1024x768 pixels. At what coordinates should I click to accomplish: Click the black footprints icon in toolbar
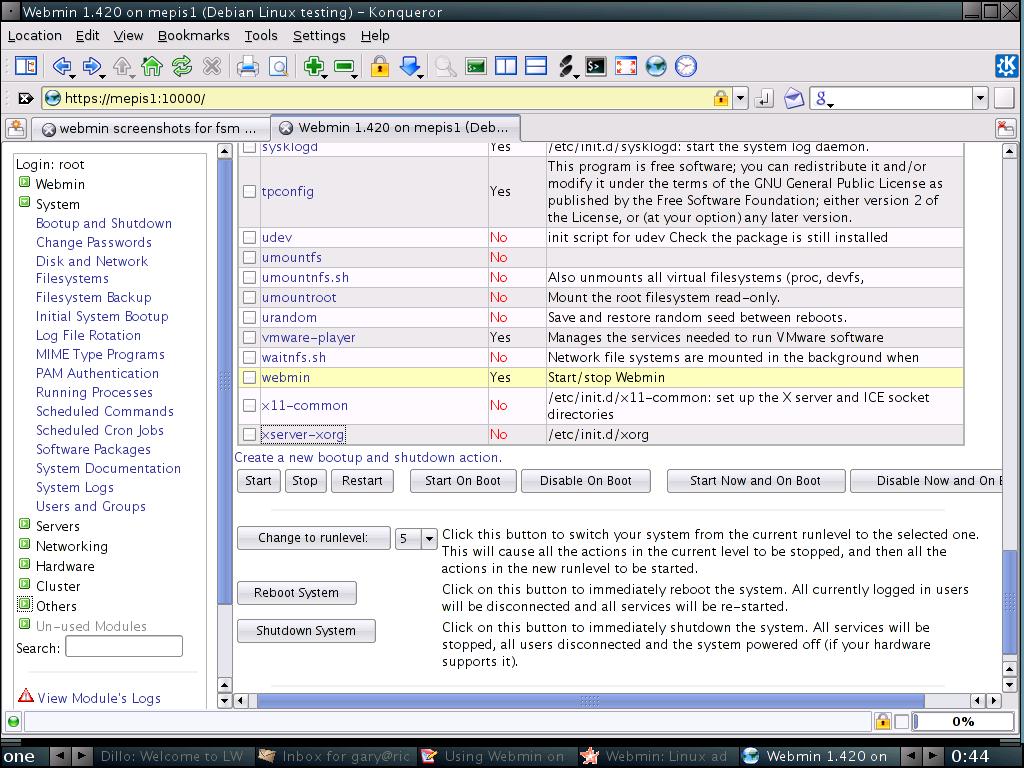pyautogui.click(x=567, y=66)
